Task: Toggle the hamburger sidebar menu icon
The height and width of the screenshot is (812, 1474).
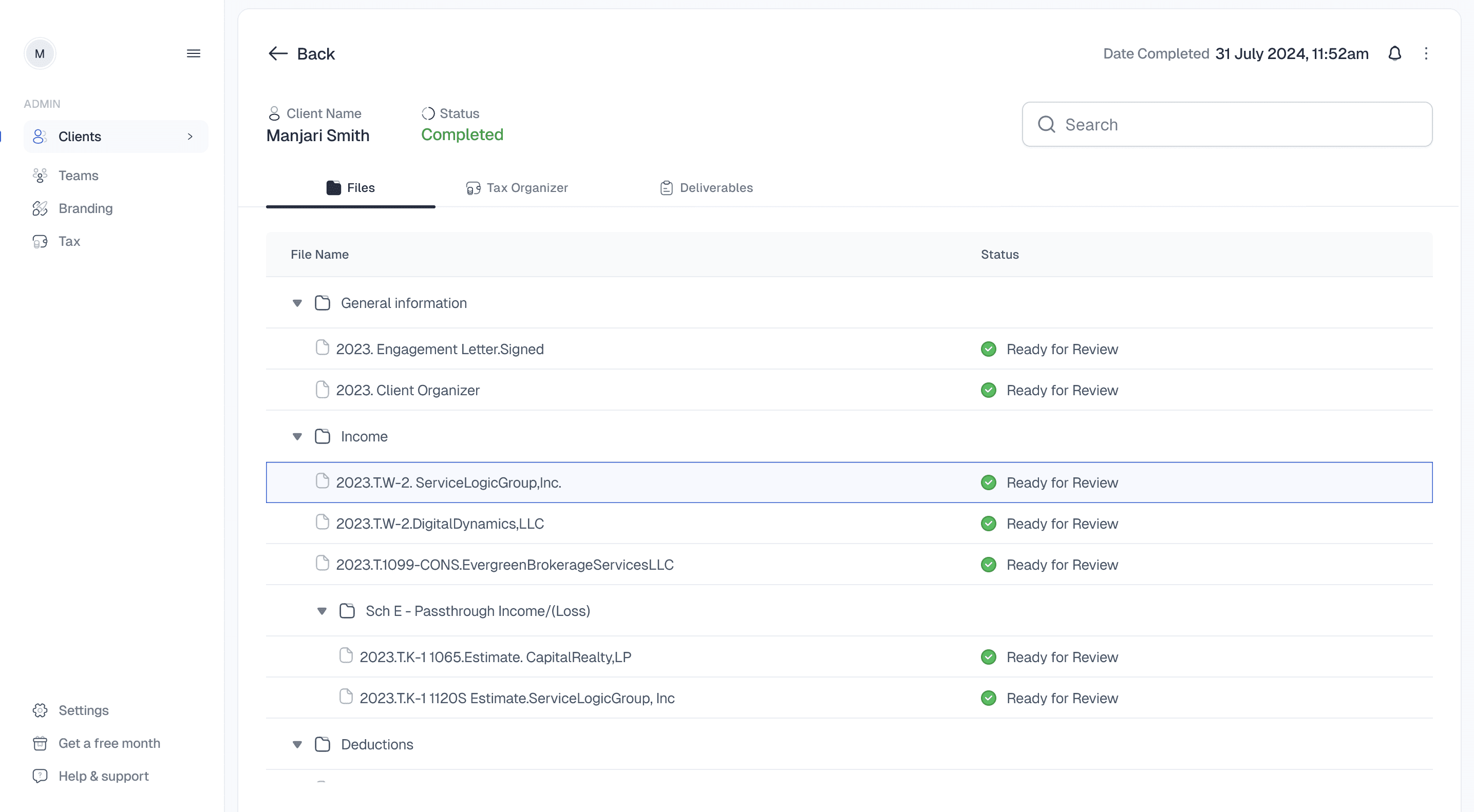Action: click(194, 53)
